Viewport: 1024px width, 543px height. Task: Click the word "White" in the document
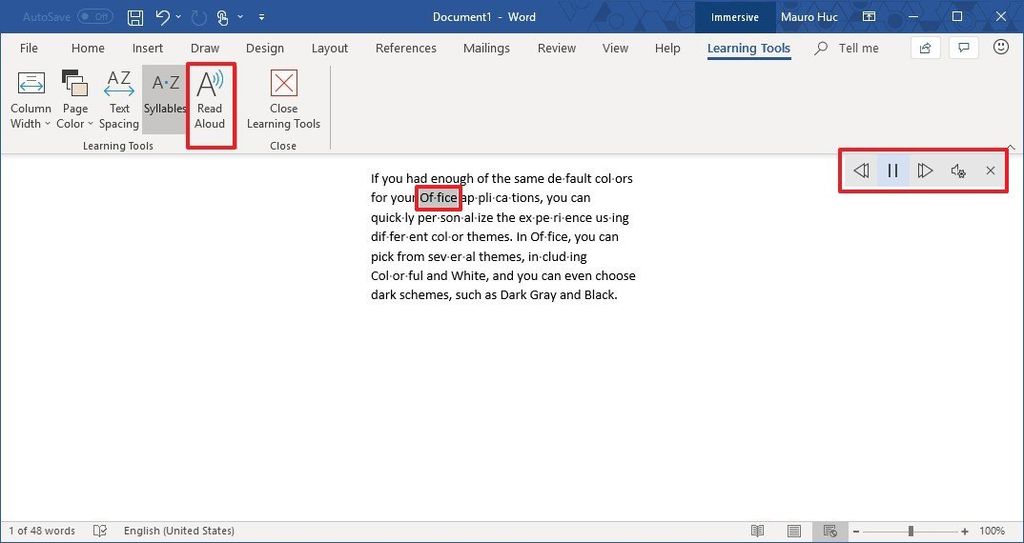467,276
